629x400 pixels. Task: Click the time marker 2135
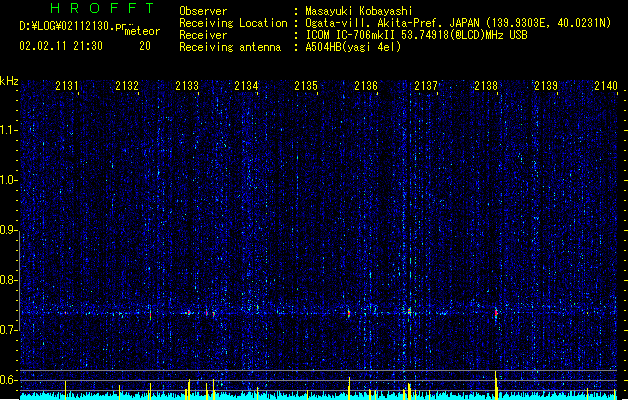point(306,86)
